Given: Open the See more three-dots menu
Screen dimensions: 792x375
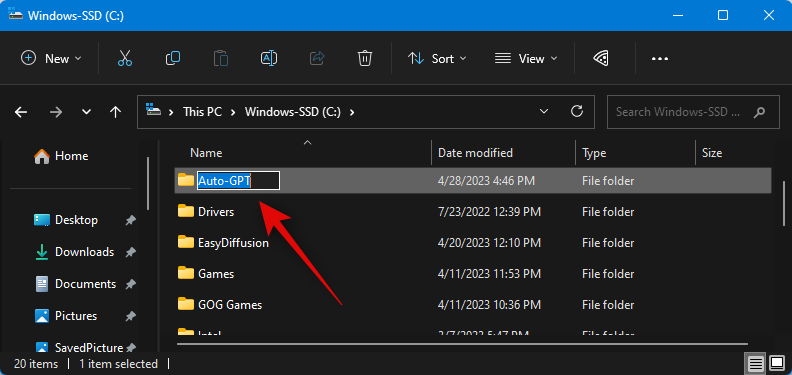Looking at the screenshot, I should point(660,59).
